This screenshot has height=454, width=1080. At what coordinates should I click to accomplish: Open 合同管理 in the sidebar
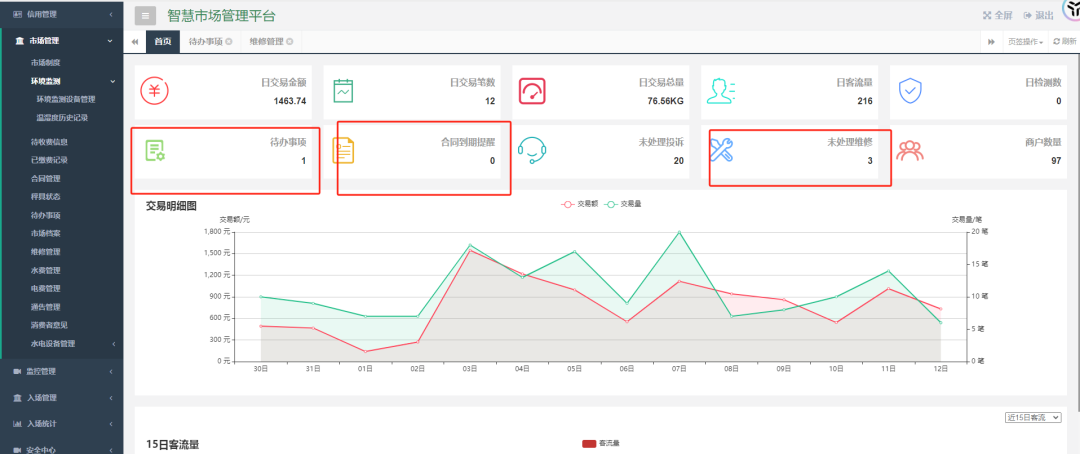[x=46, y=178]
